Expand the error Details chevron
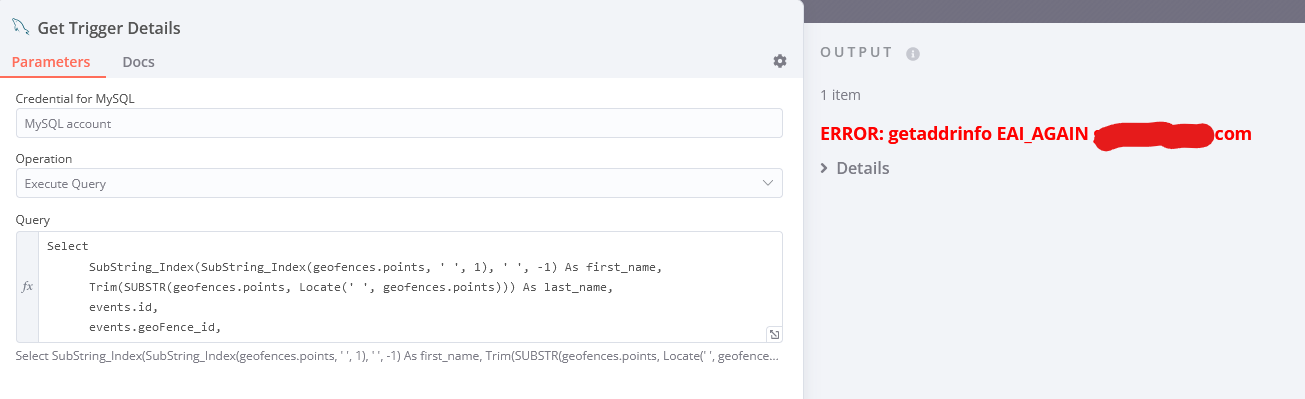Viewport: 1305px width, 399px height. point(824,168)
